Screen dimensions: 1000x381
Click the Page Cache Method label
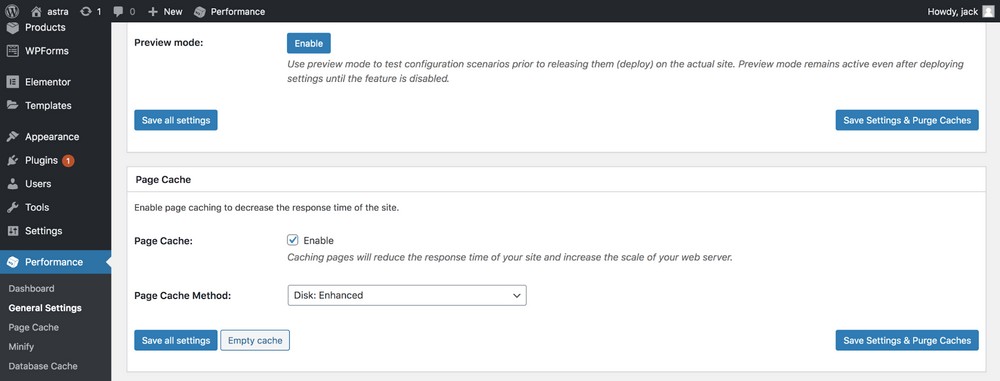182,295
